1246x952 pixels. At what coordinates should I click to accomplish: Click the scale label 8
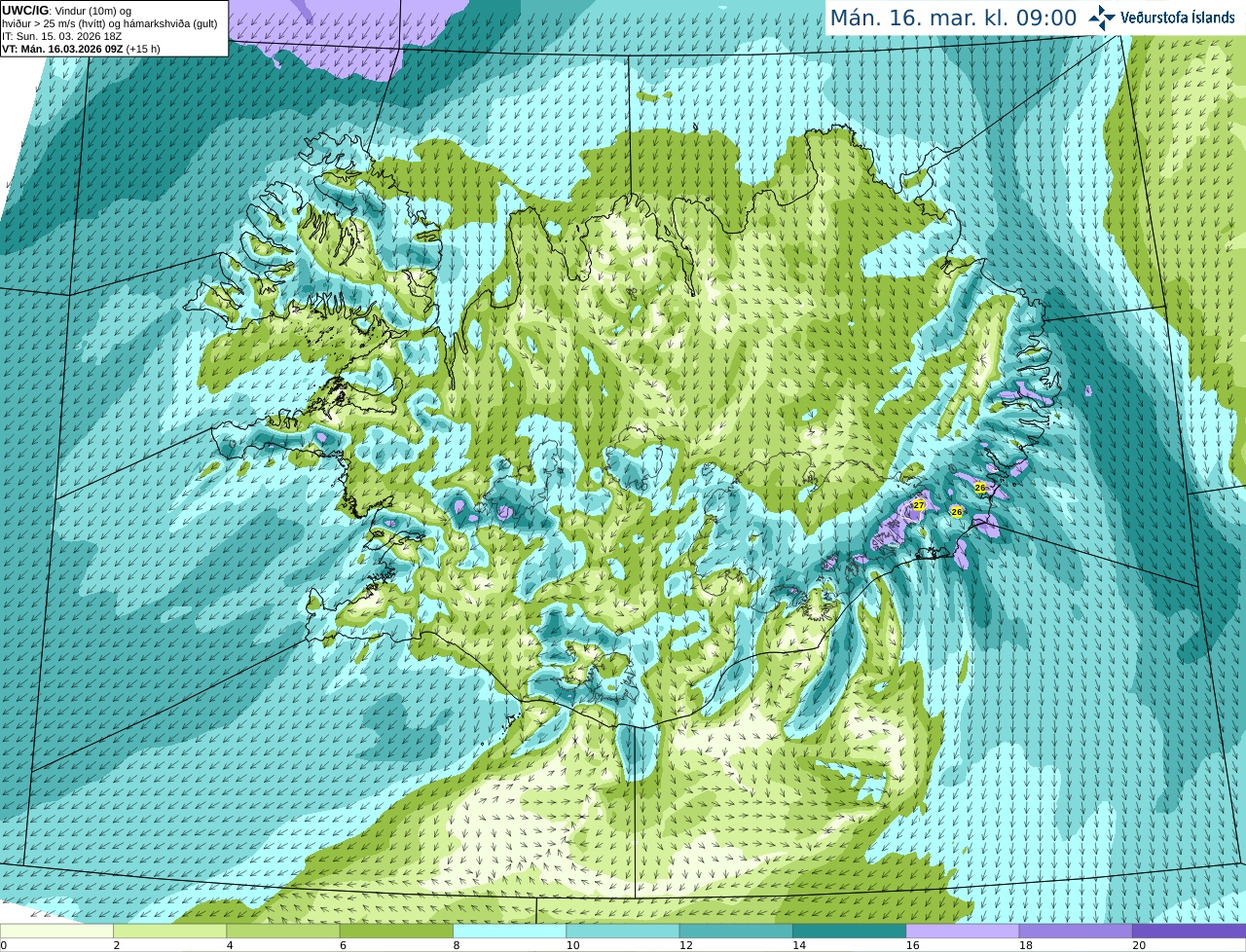point(457,945)
